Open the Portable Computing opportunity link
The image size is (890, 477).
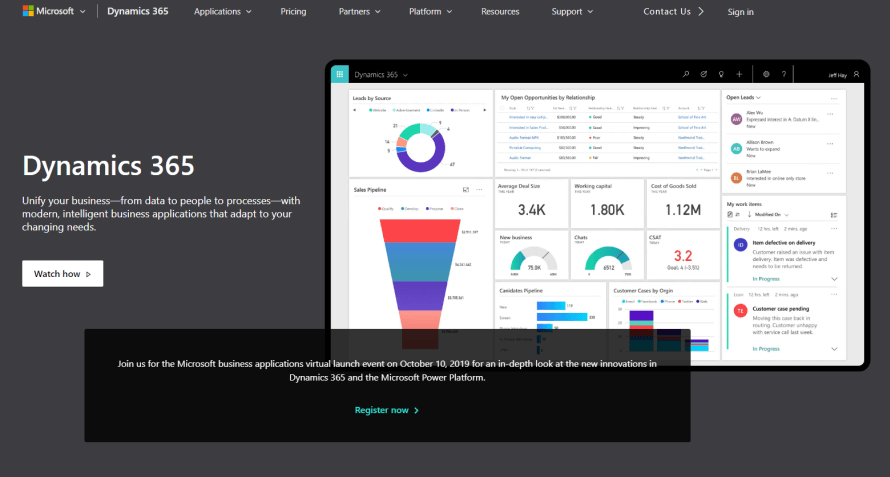pos(524,148)
